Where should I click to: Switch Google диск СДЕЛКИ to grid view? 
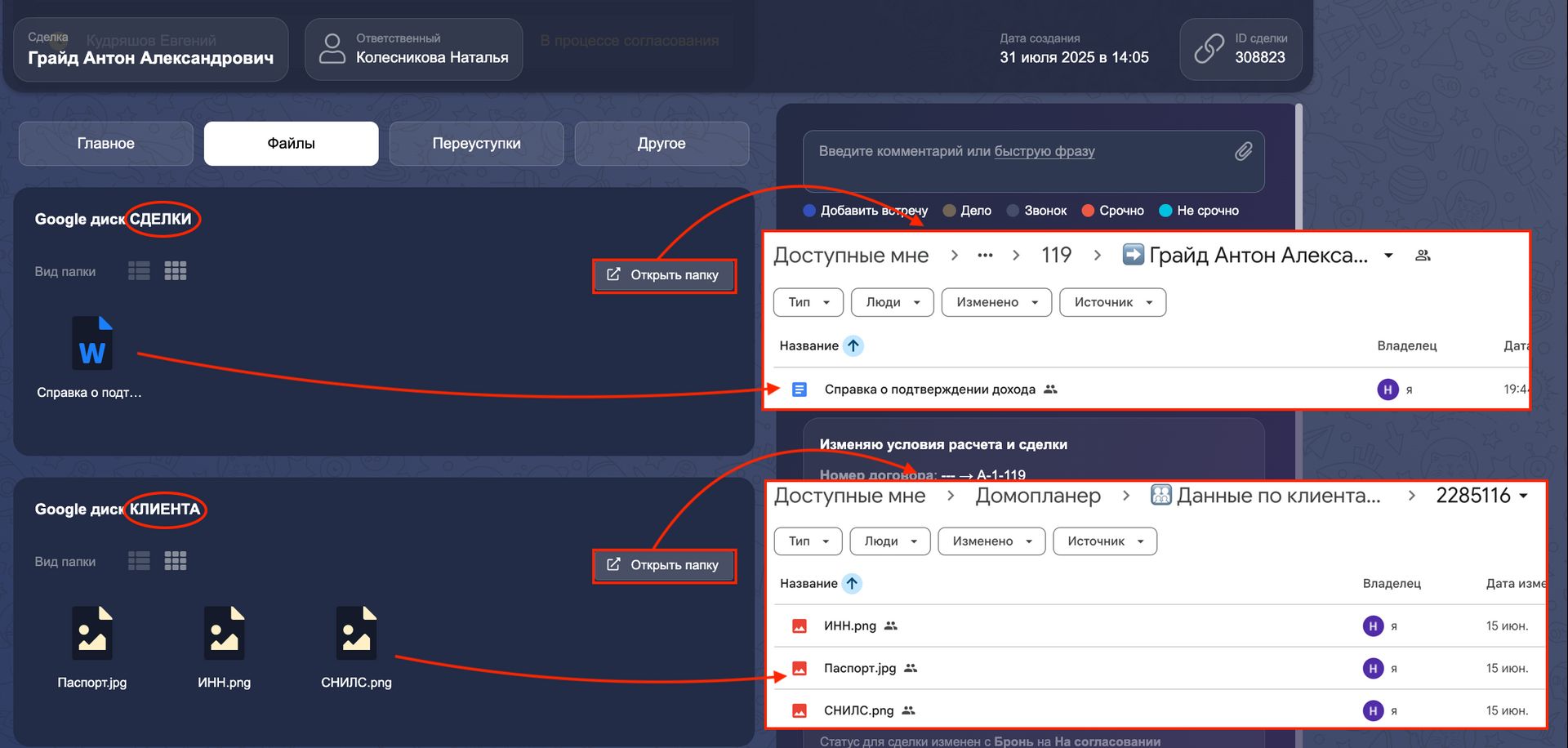[x=176, y=271]
